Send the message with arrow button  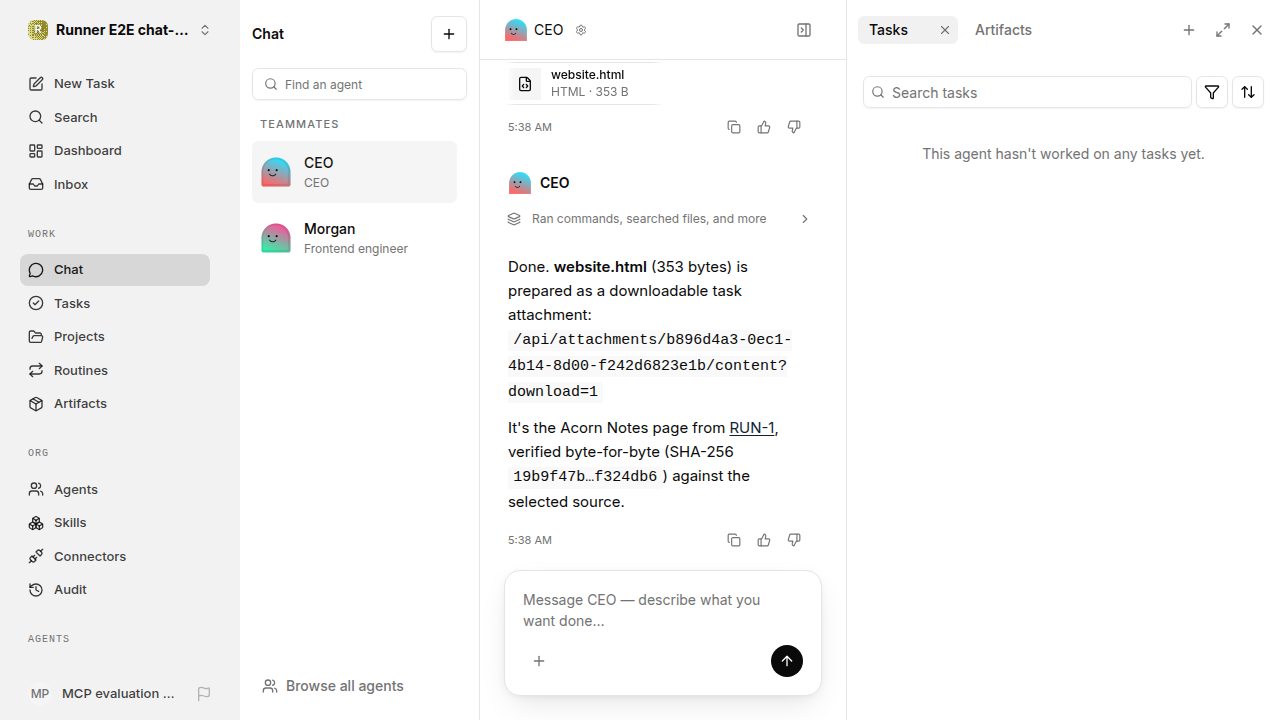click(x=787, y=661)
